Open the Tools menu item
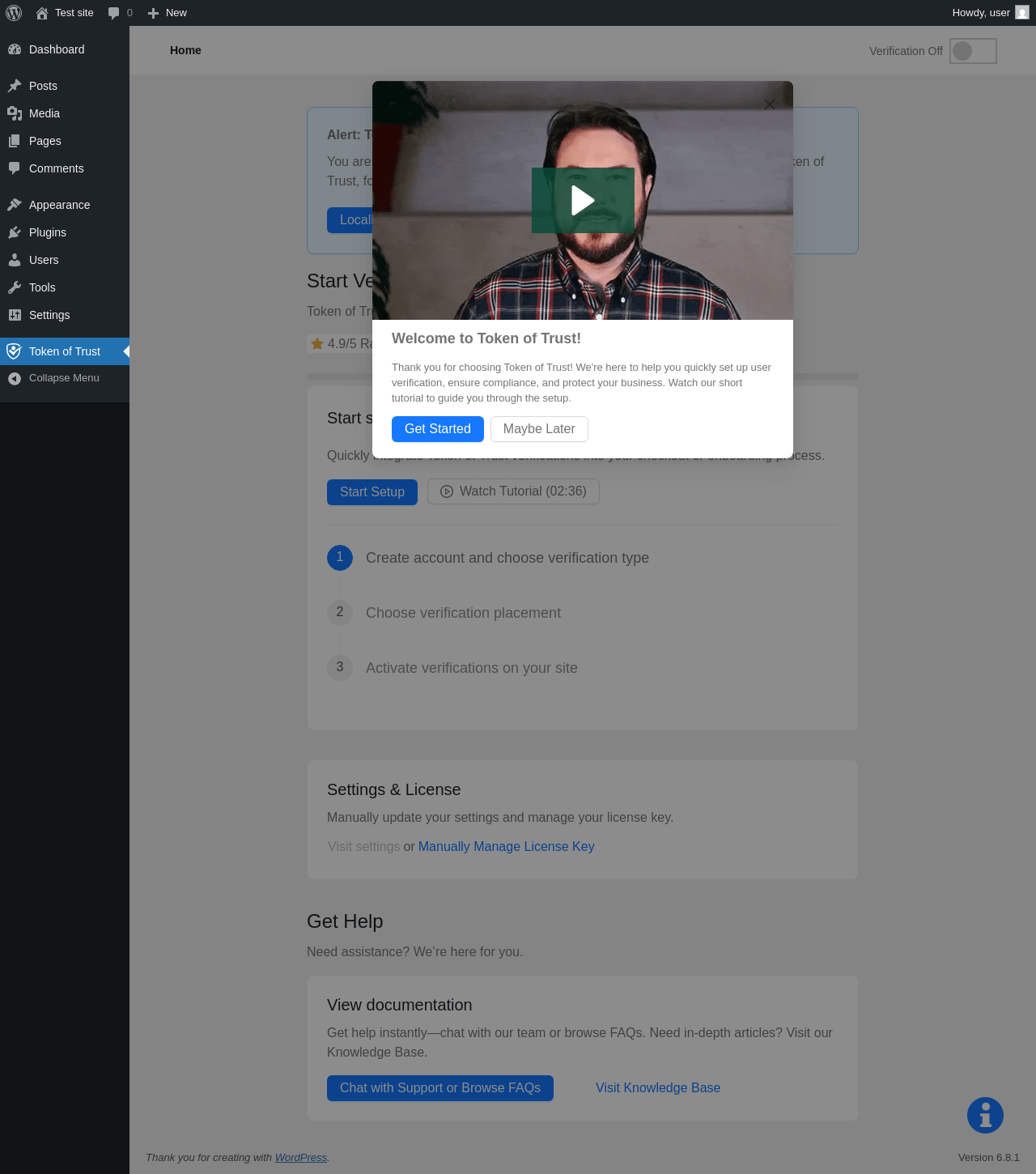Image resolution: width=1036 pixels, height=1174 pixels. pos(65,287)
